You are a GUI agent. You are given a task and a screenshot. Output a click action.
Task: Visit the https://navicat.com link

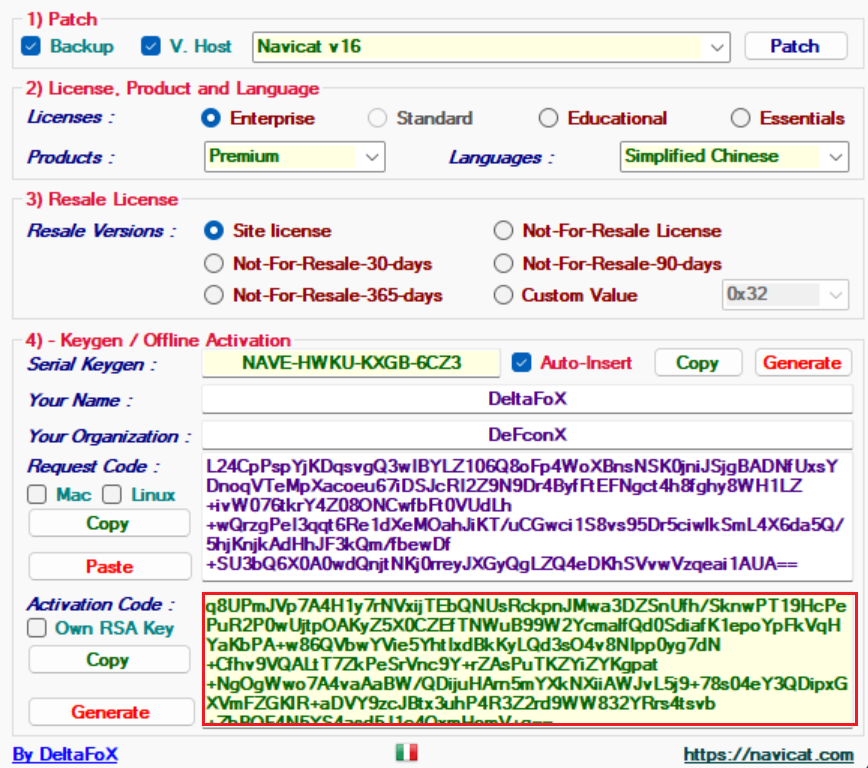tap(768, 754)
